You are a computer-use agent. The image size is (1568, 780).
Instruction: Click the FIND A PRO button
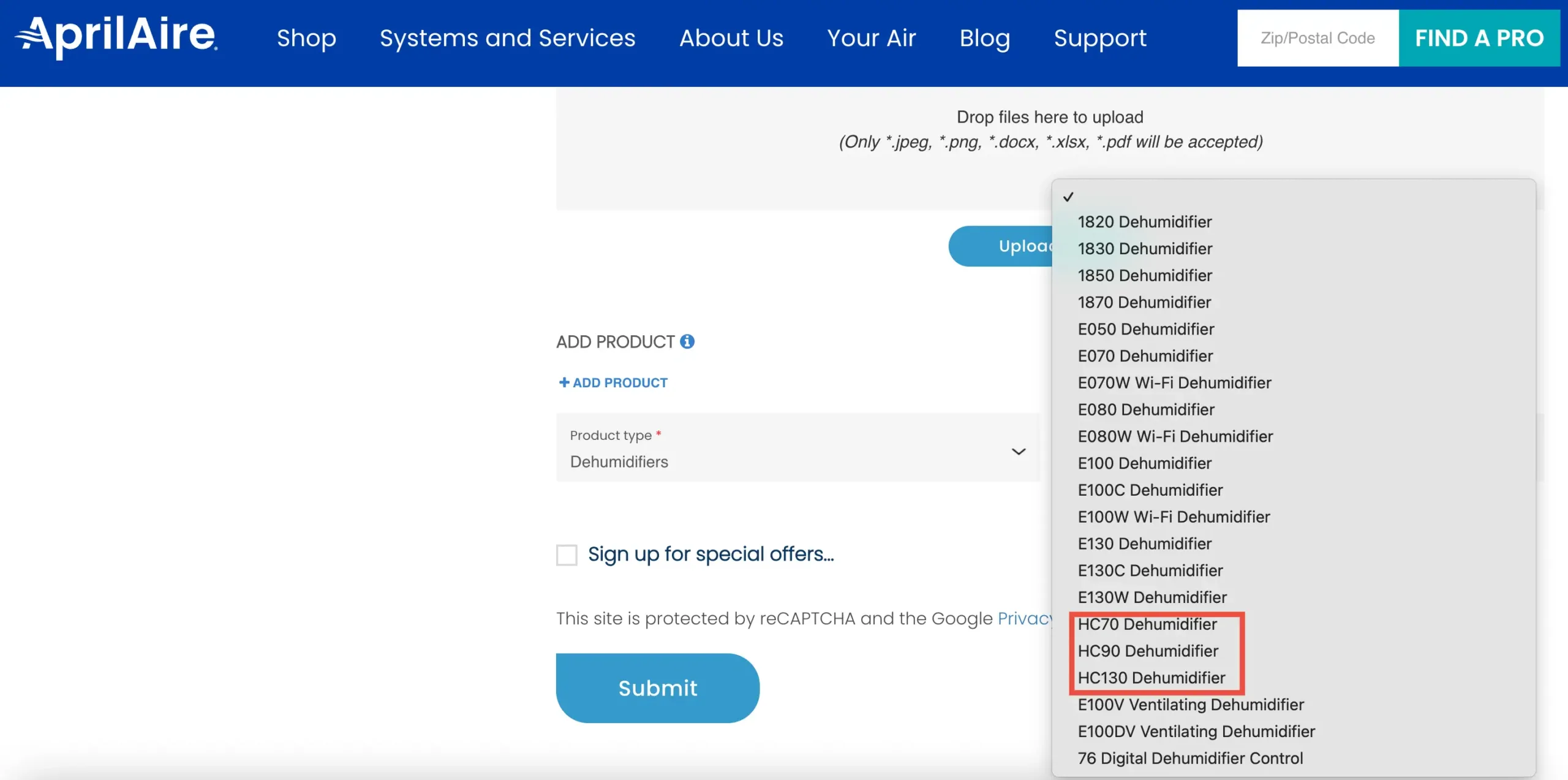coord(1479,38)
